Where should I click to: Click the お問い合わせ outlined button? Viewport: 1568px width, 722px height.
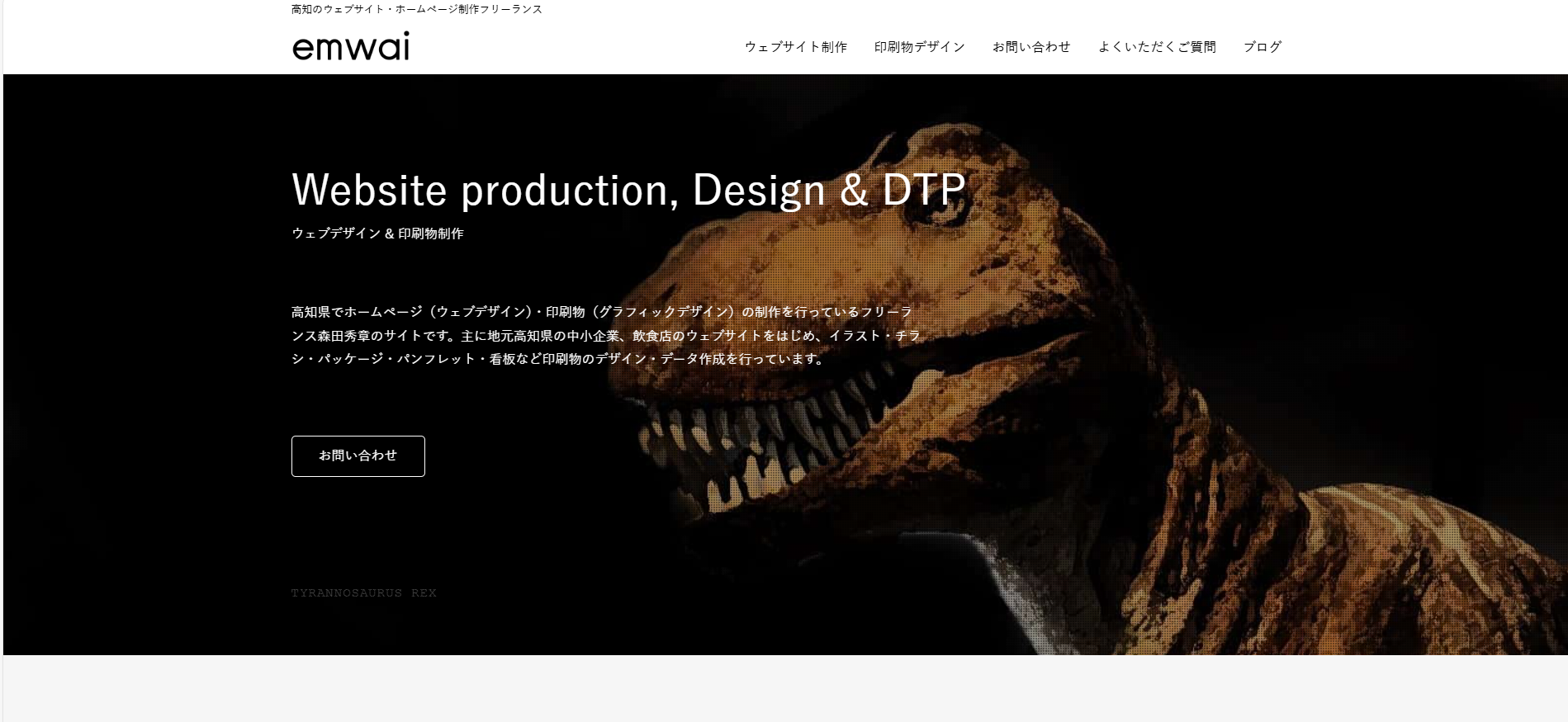[358, 456]
